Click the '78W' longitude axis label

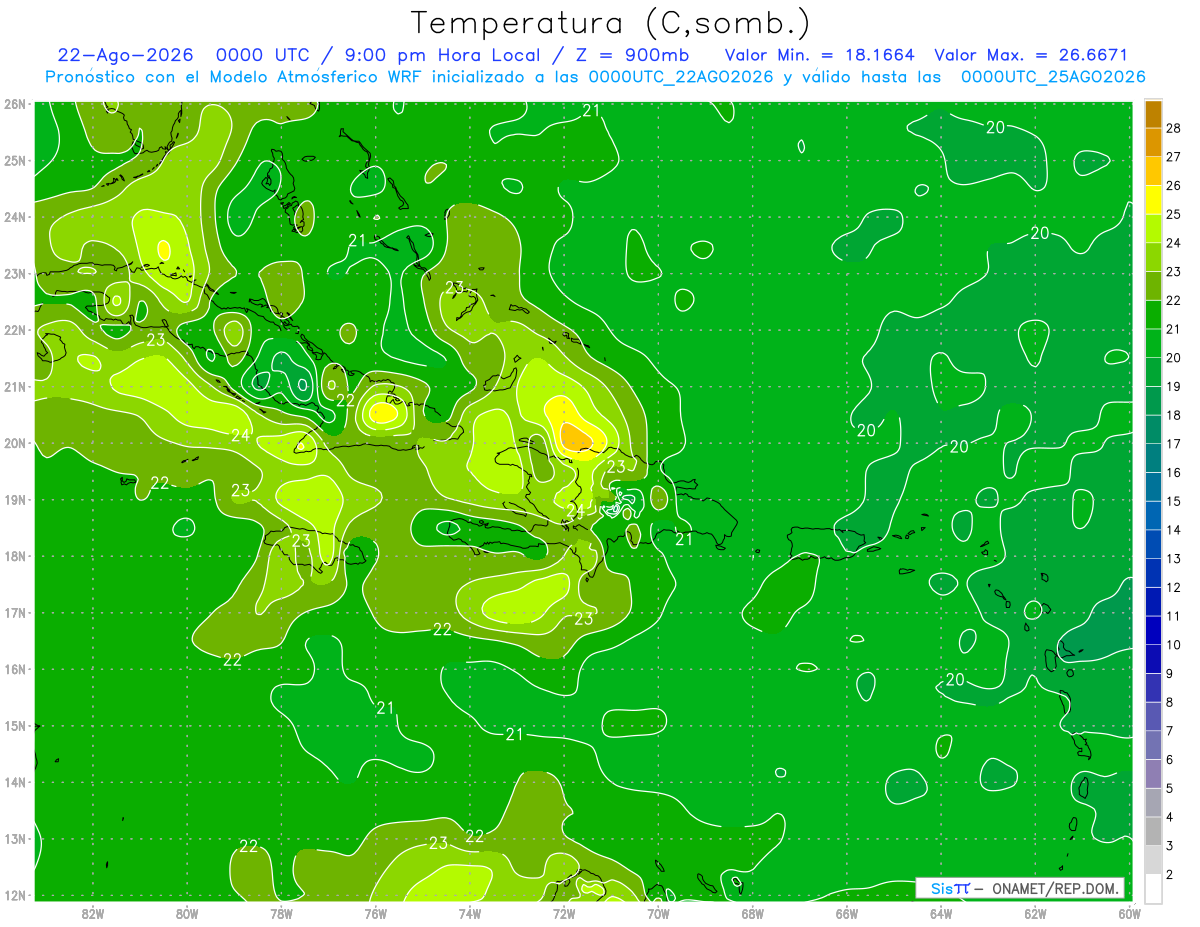click(x=281, y=913)
